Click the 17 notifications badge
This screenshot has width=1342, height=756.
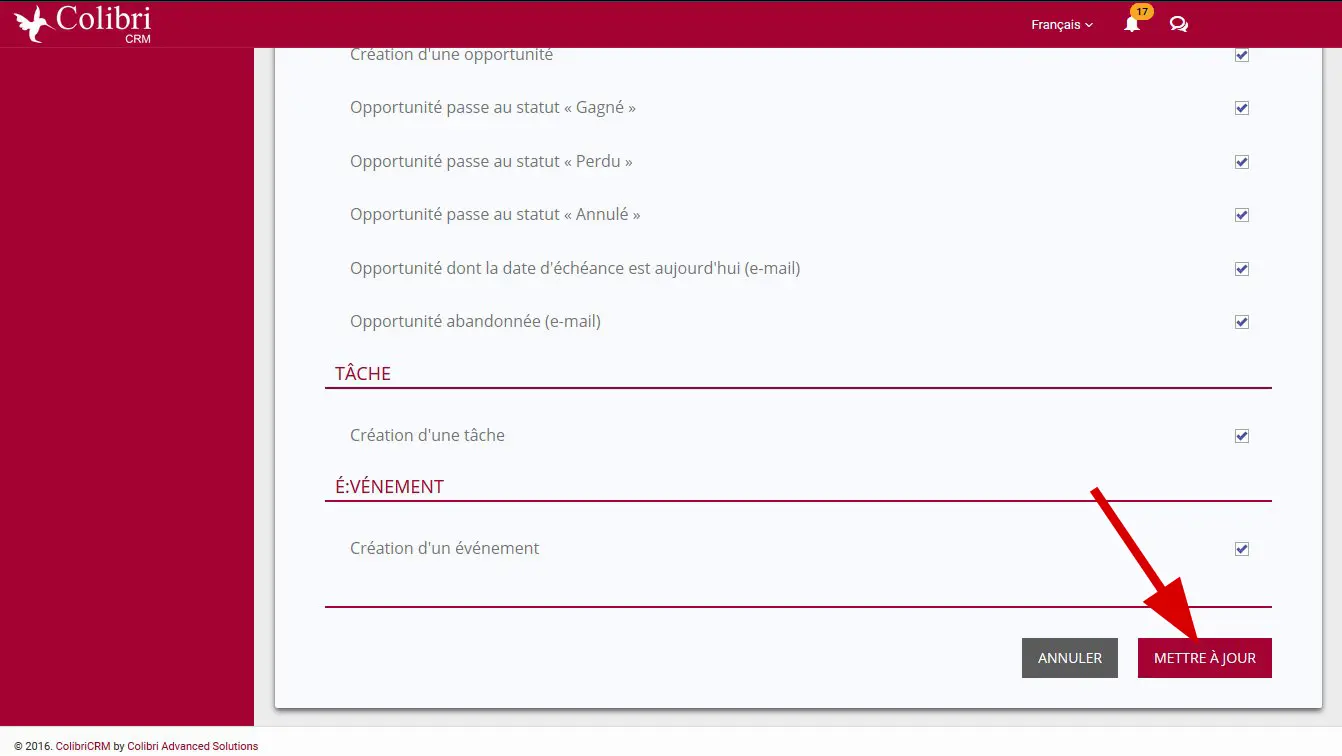click(1141, 12)
